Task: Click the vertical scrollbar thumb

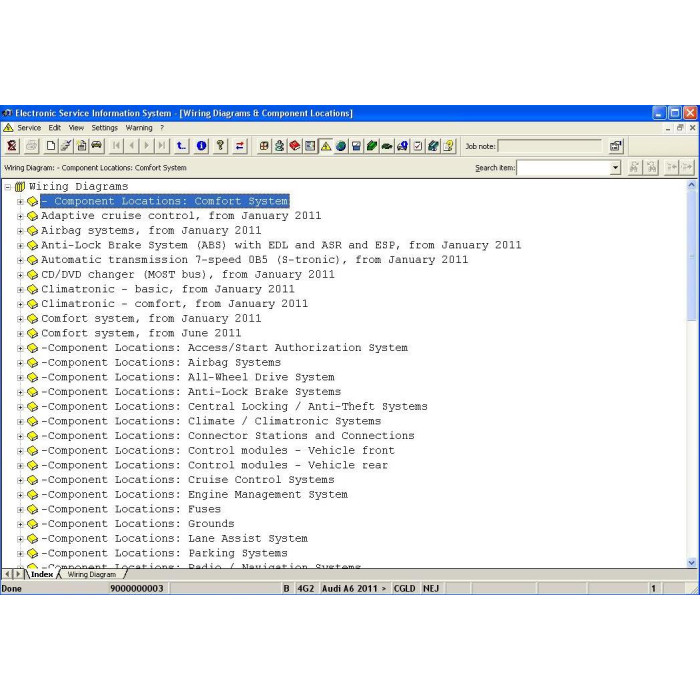Action: [x=692, y=255]
